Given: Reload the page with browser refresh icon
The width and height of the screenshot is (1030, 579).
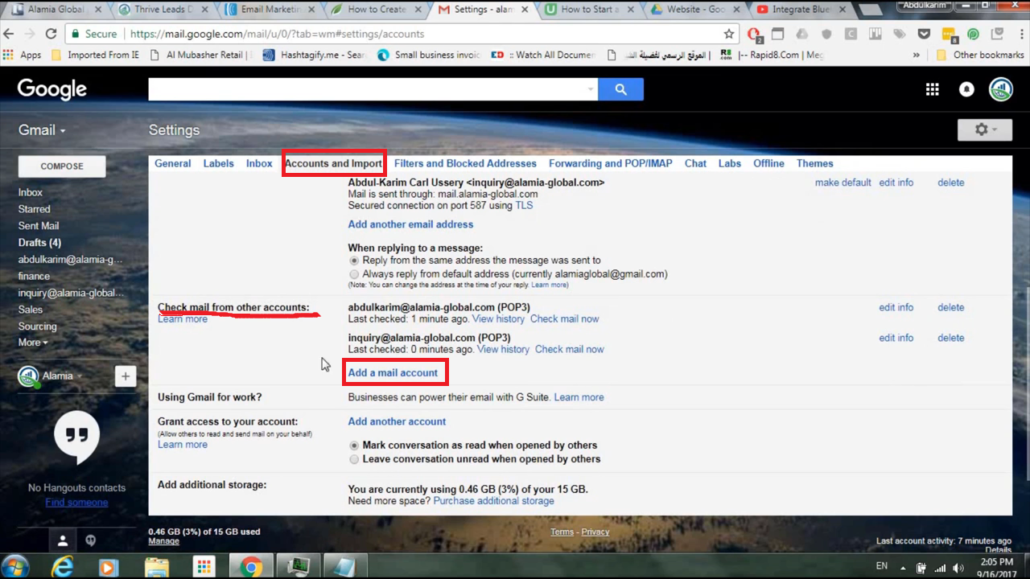Looking at the screenshot, I should click(x=51, y=34).
